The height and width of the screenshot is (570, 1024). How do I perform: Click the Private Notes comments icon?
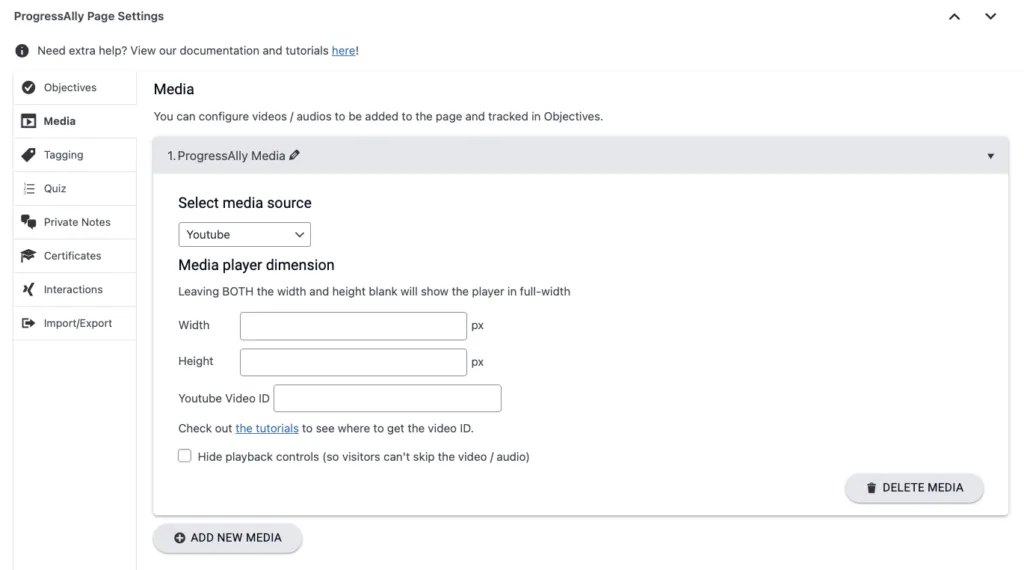pyautogui.click(x=29, y=222)
